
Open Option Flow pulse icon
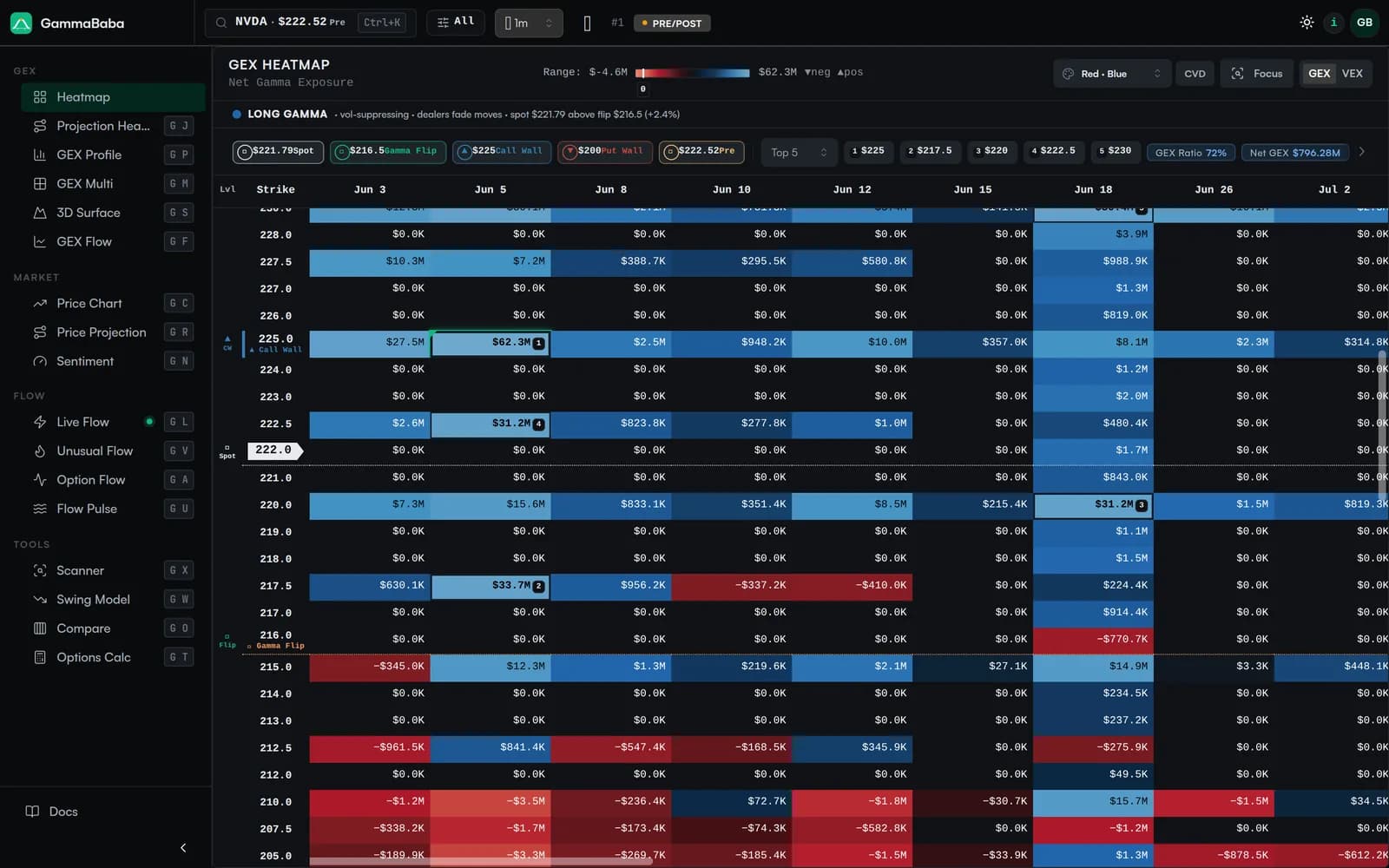(40, 480)
